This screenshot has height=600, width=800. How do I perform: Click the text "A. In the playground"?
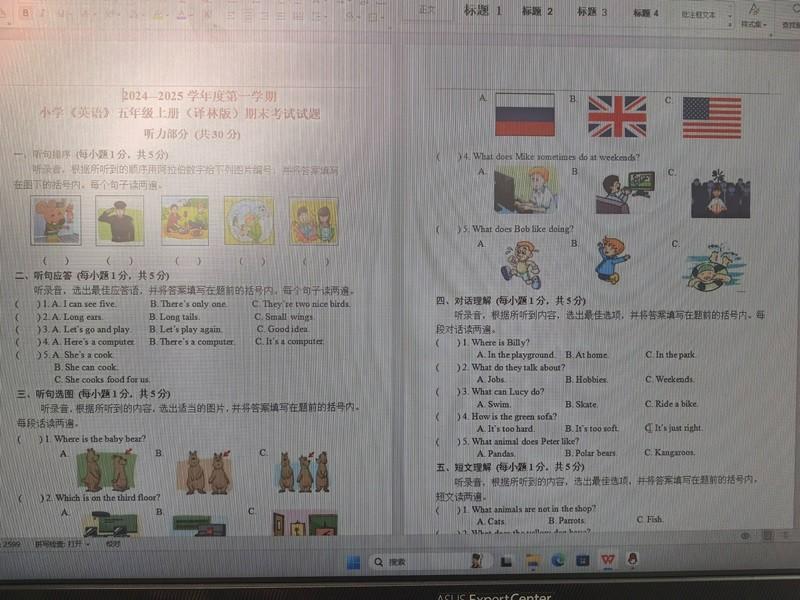click(516, 355)
